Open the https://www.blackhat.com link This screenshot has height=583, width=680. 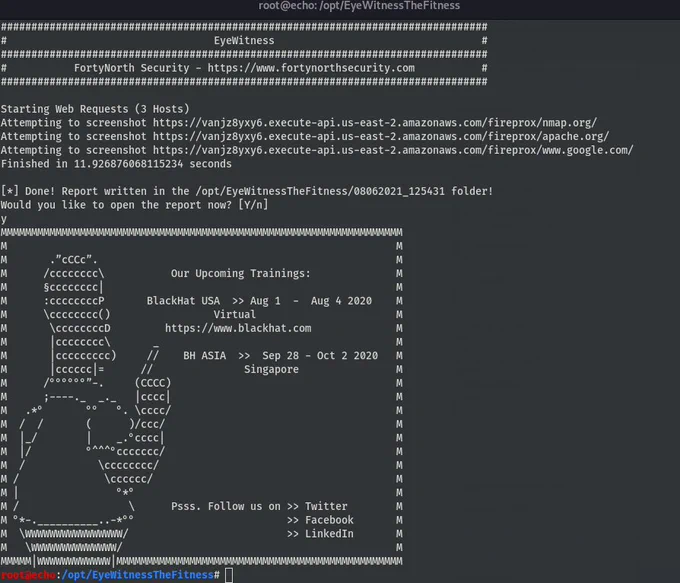[238, 328]
